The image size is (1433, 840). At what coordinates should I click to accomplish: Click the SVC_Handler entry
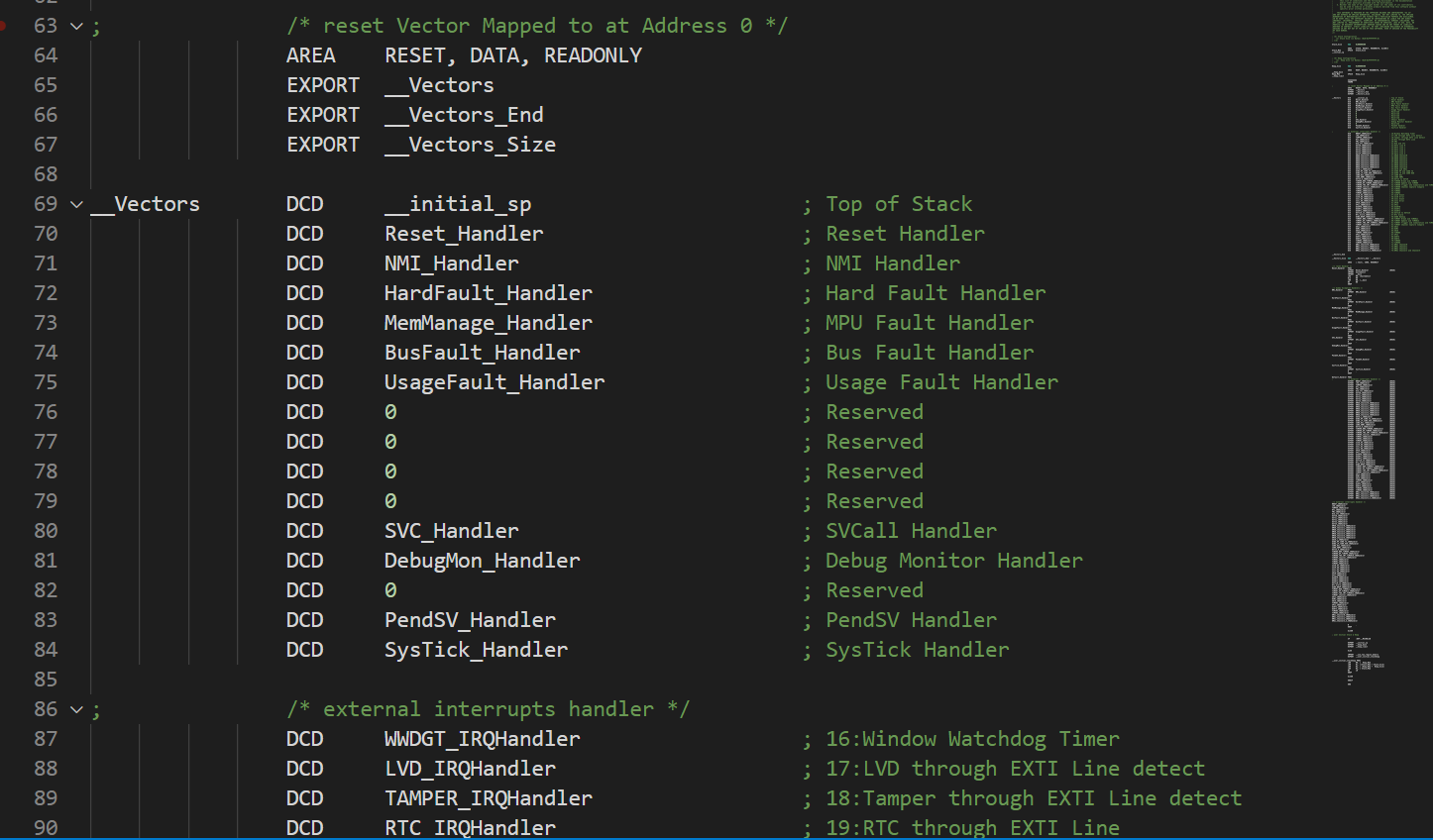(451, 531)
